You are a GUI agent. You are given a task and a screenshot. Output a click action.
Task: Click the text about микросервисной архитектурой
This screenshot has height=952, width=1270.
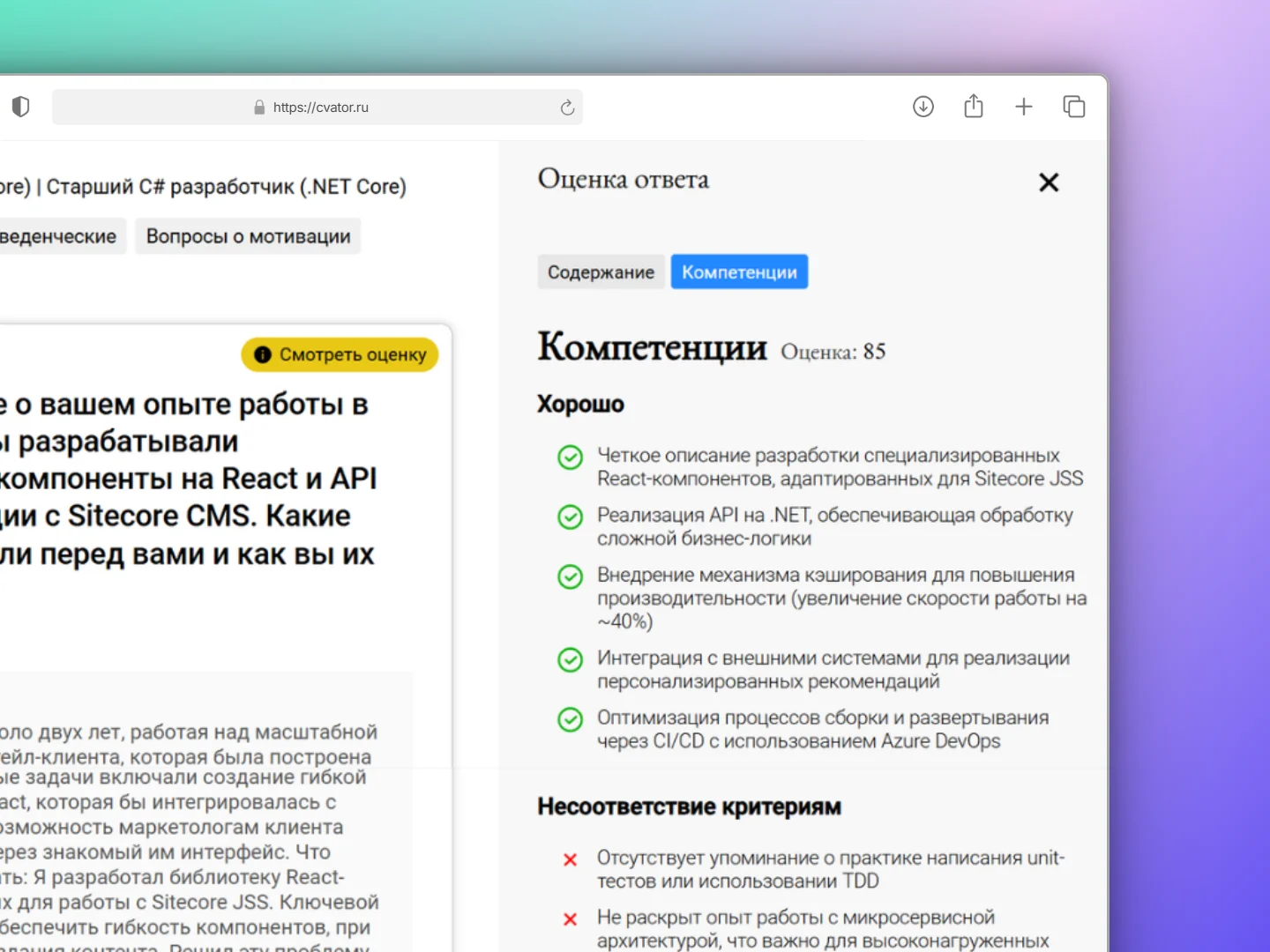[x=822, y=929]
